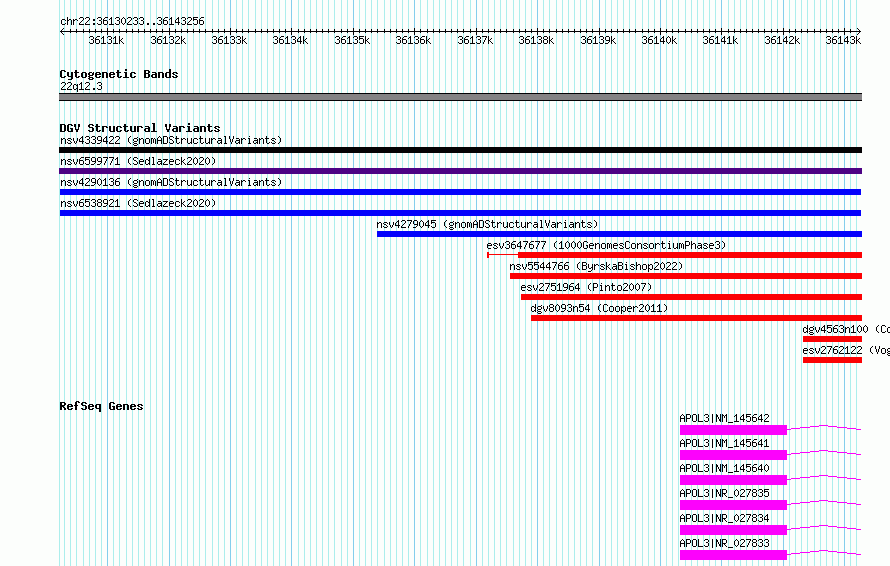Click the blue nsv4290136 variant bar

[x=460, y=192]
